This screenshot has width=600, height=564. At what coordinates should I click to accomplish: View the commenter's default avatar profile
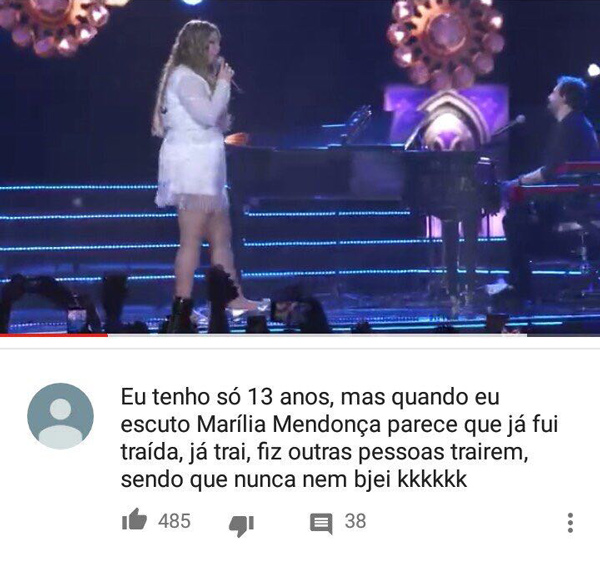tap(60, 416)
